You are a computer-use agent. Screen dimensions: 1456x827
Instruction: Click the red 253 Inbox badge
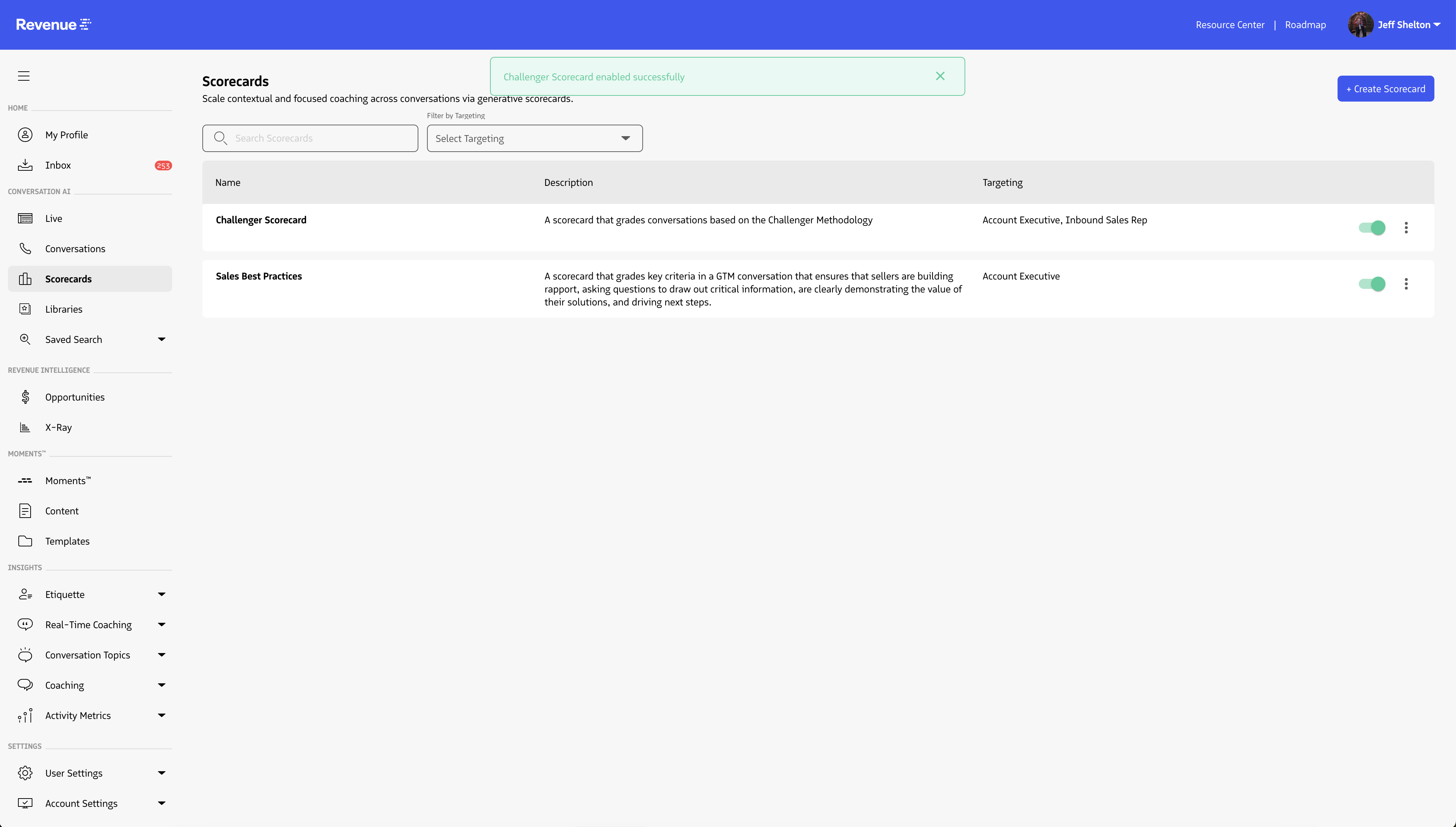point(163,165)
